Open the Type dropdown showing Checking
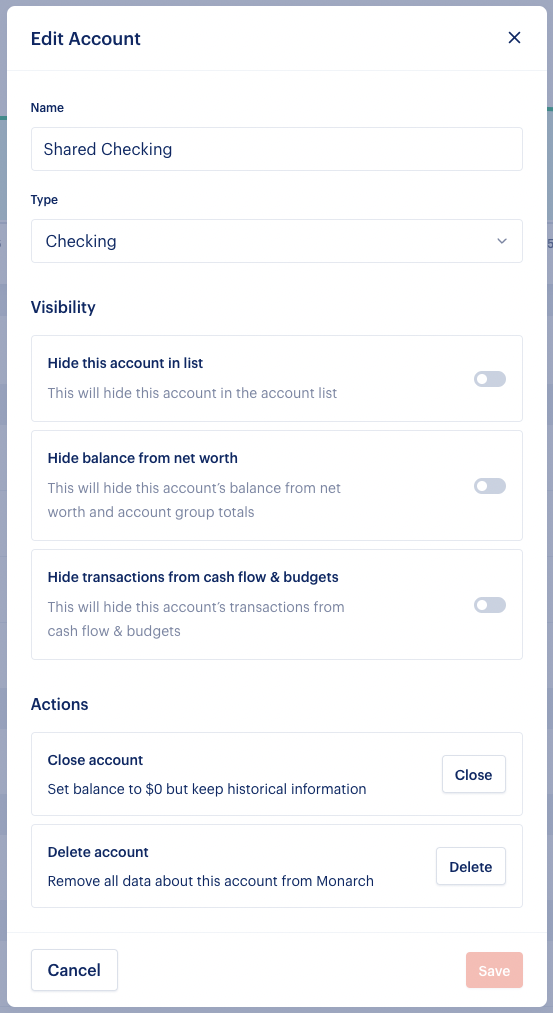Image resolution: width=553 pixels, height=1013 pixels. pyautogui.click(x=276, y=241)
